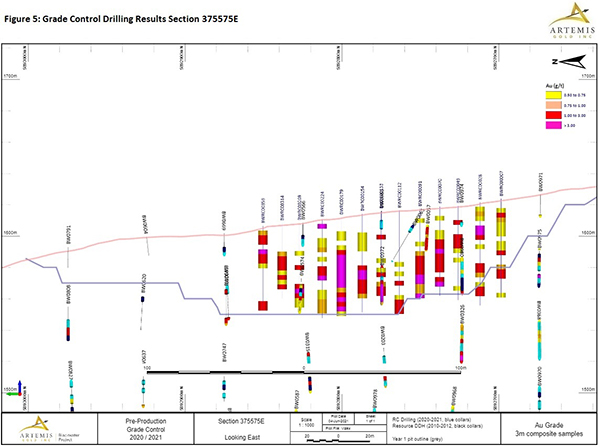Image resolution: width=600 pixels, height=447 pixels.
Task: Click the left '1600m' elevation label
Action: point(10,233)
